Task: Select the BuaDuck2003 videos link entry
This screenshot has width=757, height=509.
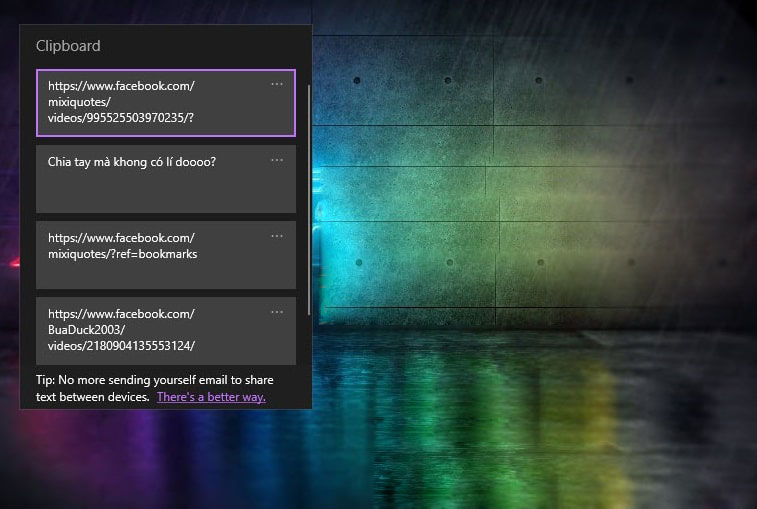Action: tap(166, 331)
